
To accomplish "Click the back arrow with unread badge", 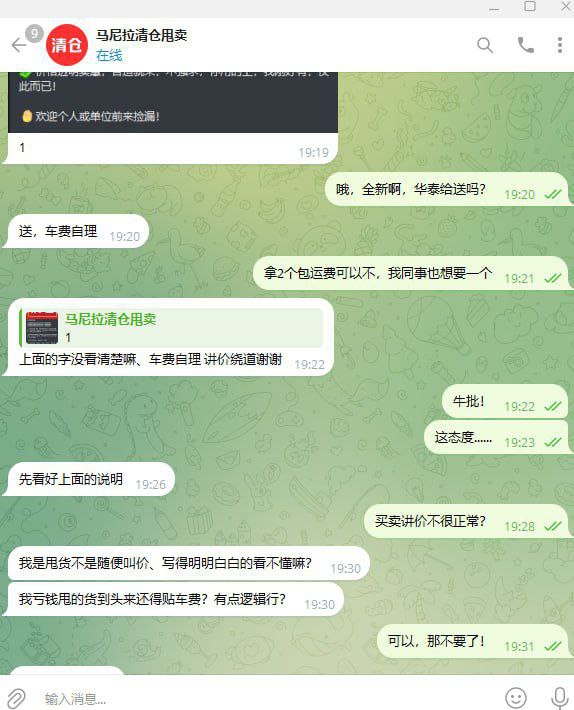I will point(25,41).
